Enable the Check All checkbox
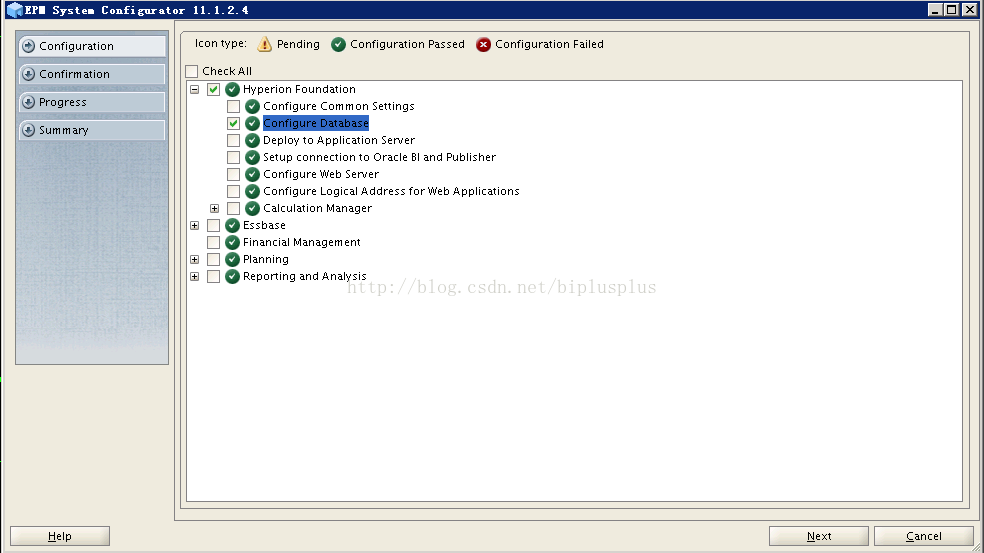Screen dimensions: 984x553 pos(192,71)
